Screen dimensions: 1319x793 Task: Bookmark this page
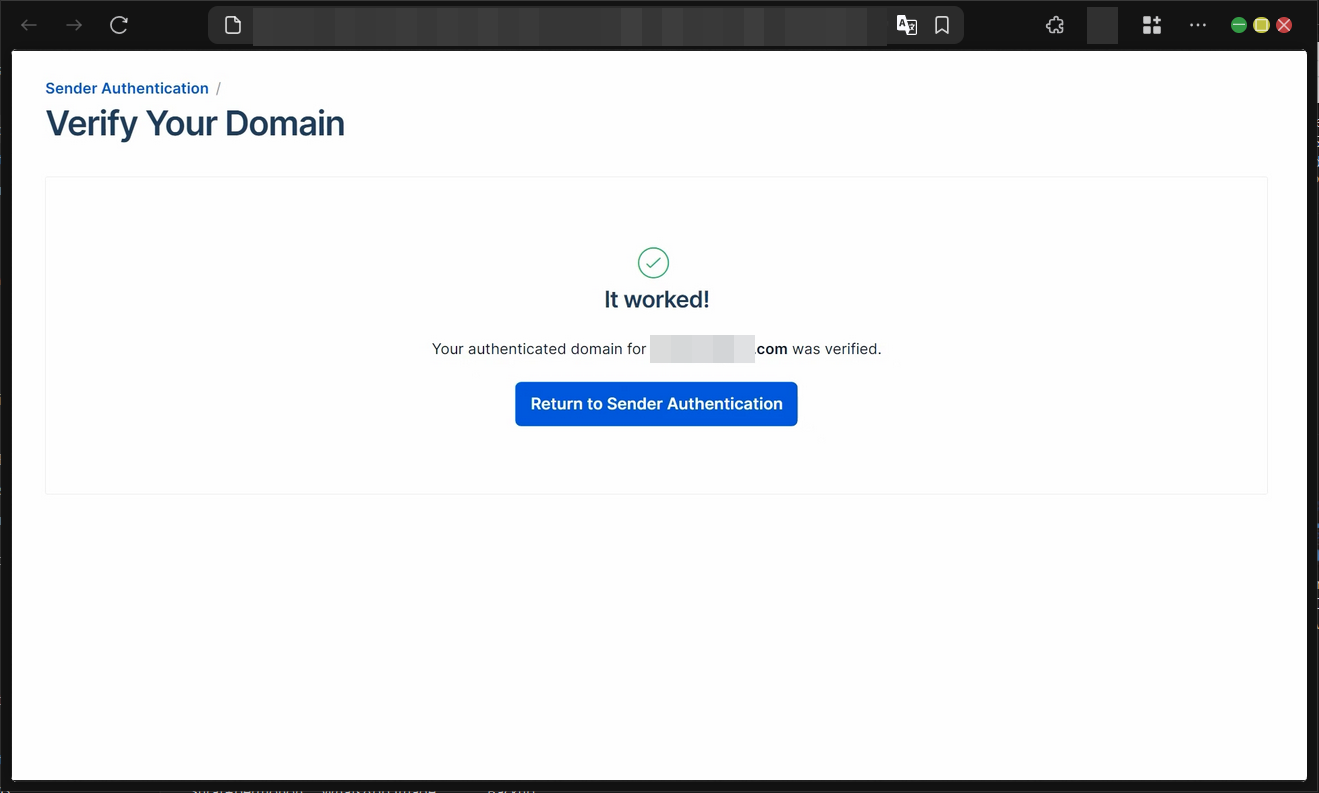point(941,25)
